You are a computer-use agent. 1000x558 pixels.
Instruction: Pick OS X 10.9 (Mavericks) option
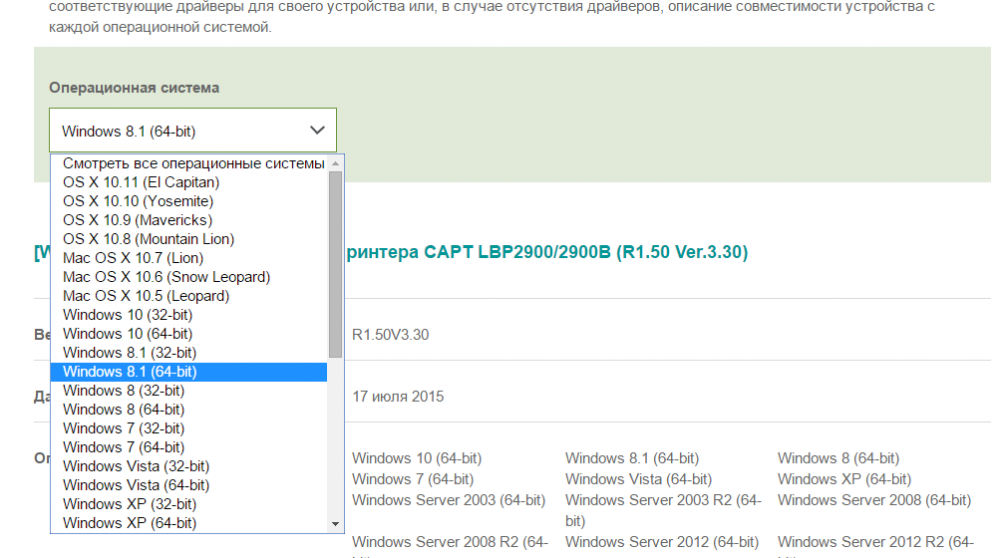click(189, 221)
